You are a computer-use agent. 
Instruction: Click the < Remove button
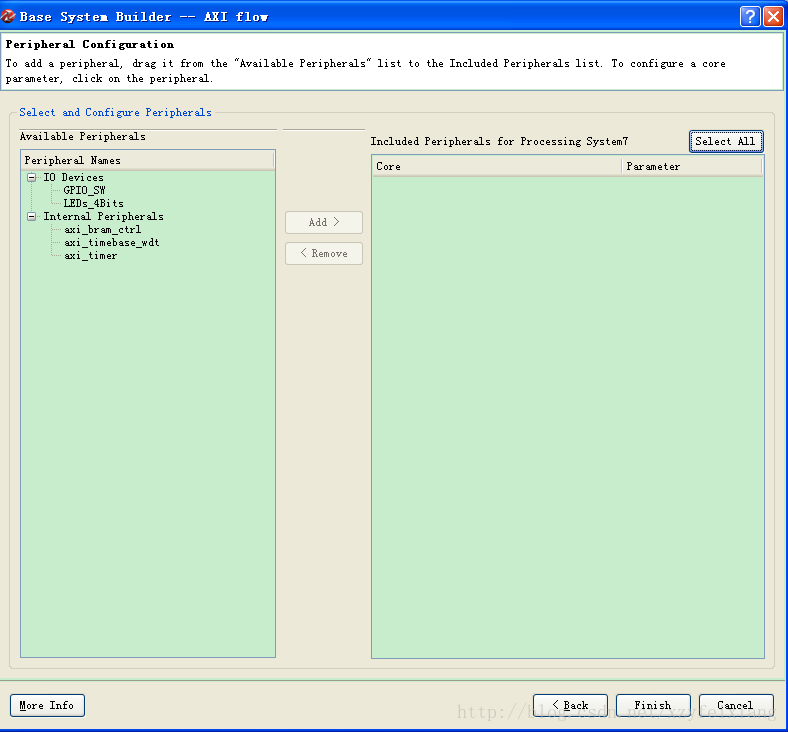[324, 253]
